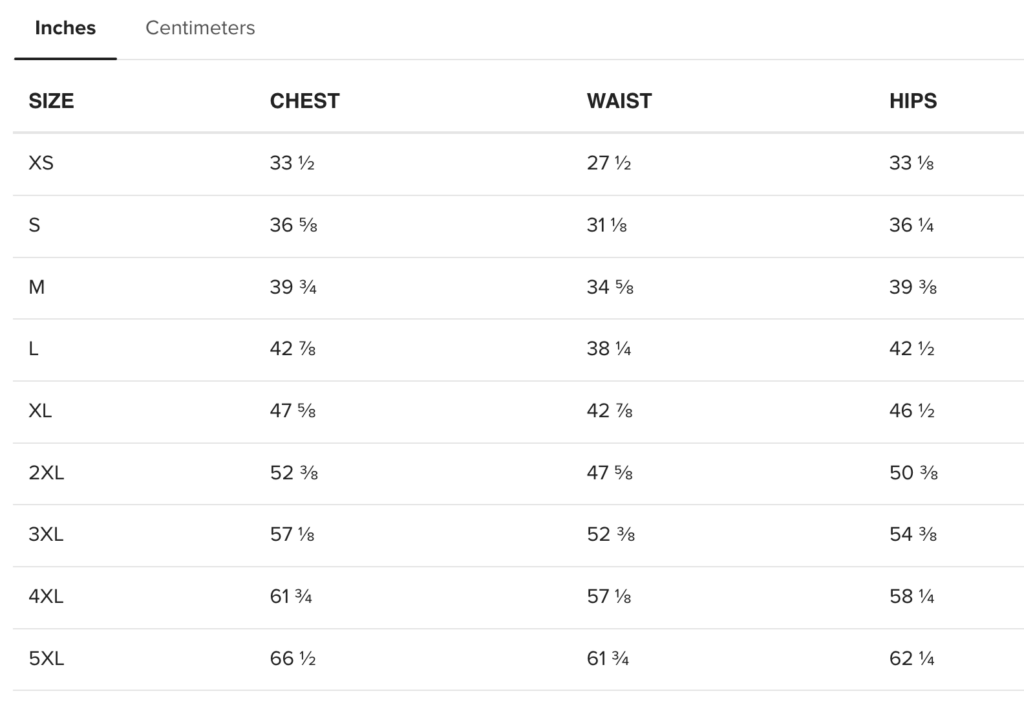Select the 3XL size row label

tap(46, 535)
